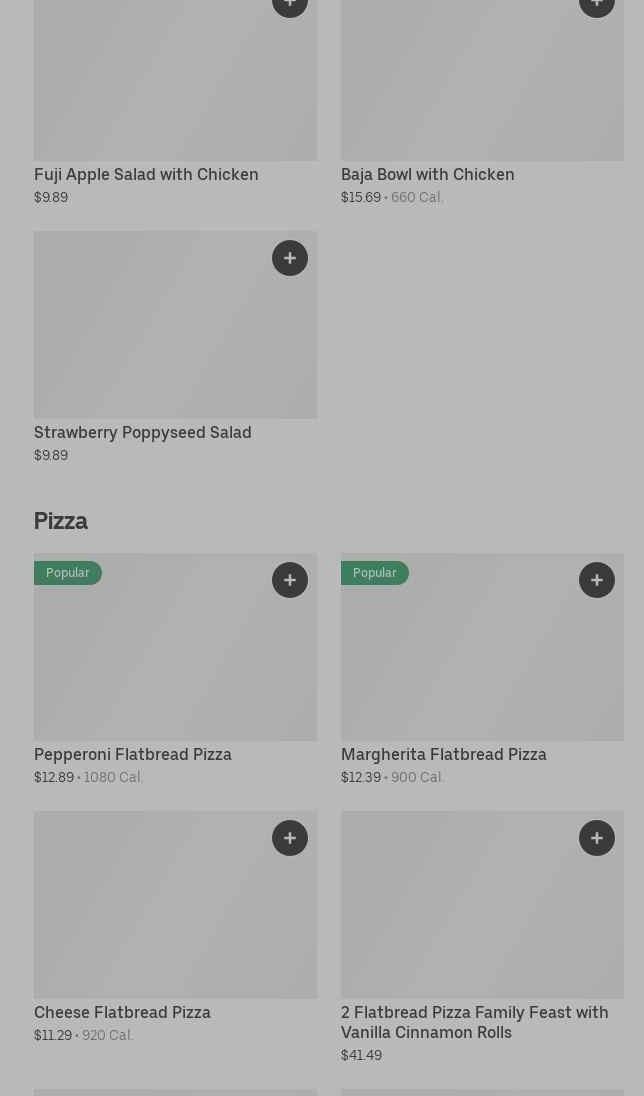Open Pepperoni Flatbread Pizza item title
644x1096 pixels.
(x=133, y=754)
